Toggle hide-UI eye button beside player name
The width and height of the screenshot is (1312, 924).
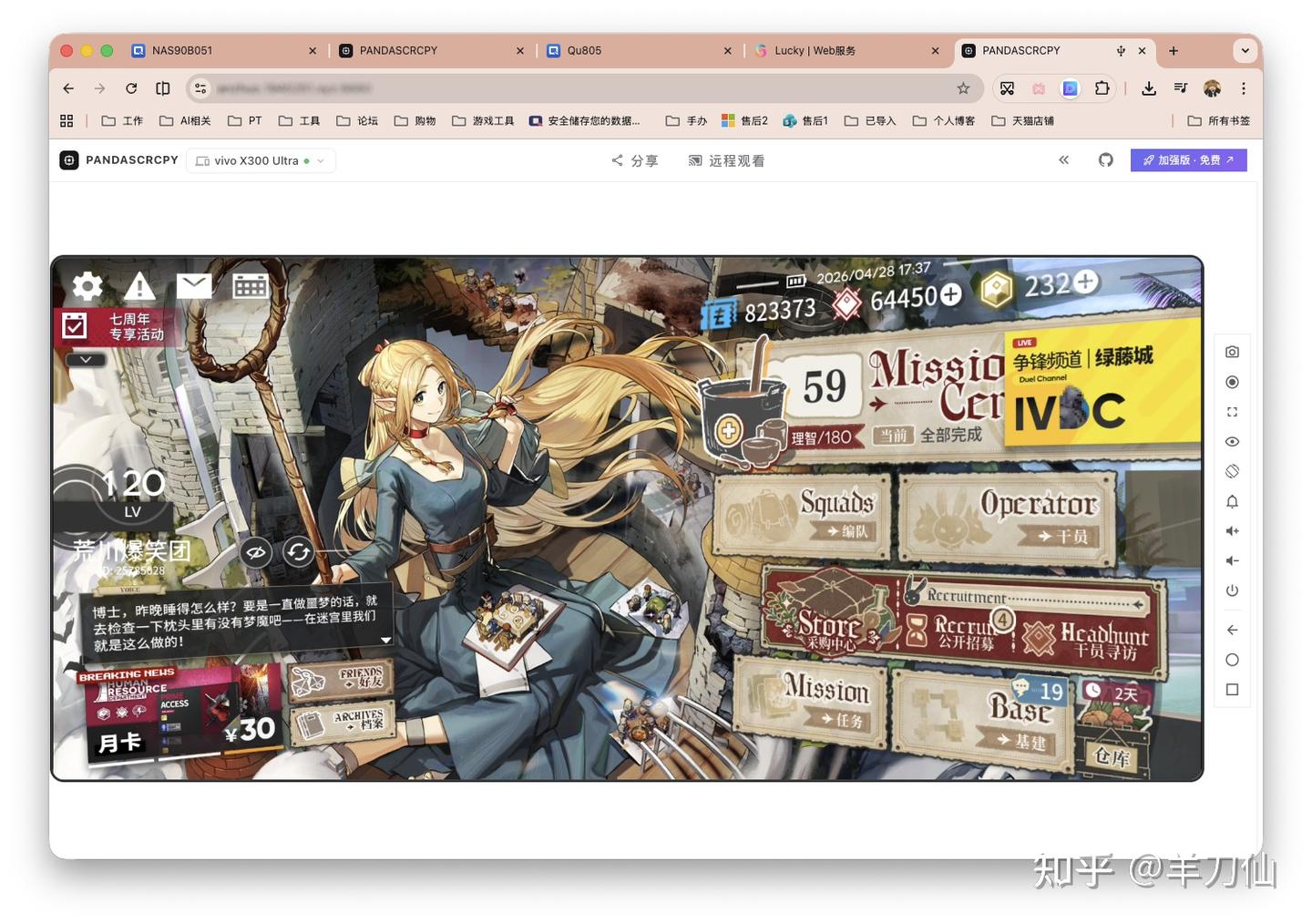(x=256, y=552)
